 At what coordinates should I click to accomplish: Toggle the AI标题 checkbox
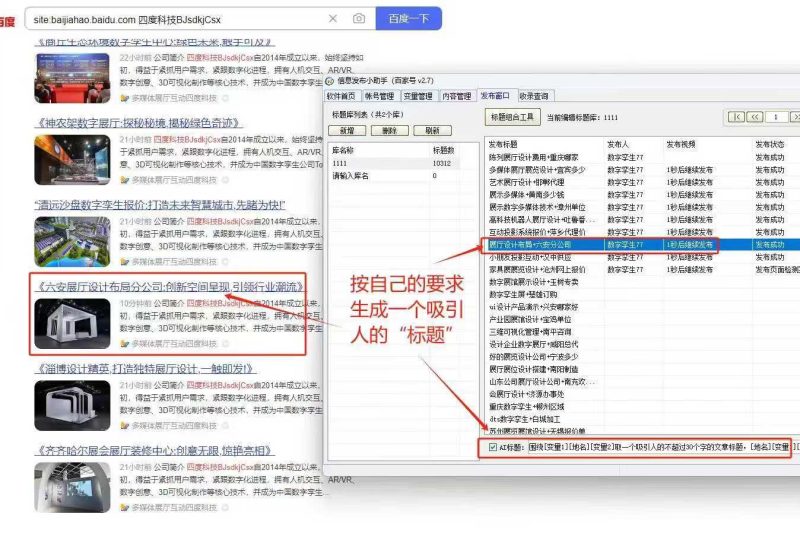click(x=492, y=447)
